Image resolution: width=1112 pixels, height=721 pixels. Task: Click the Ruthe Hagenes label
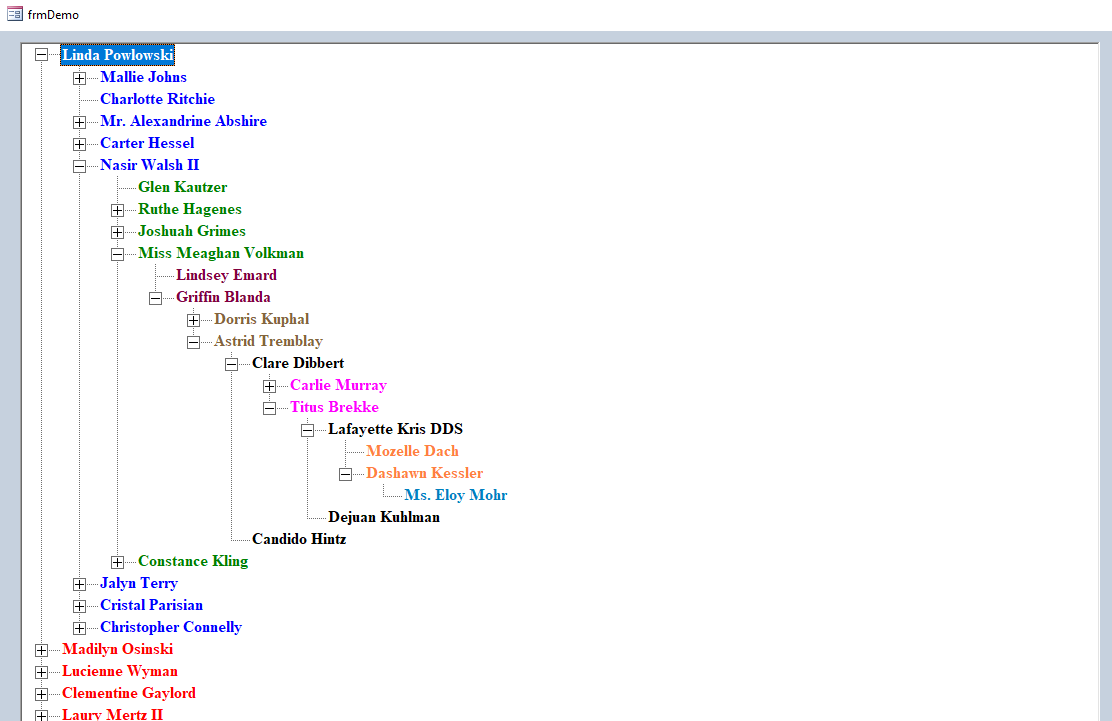point(189,208)
